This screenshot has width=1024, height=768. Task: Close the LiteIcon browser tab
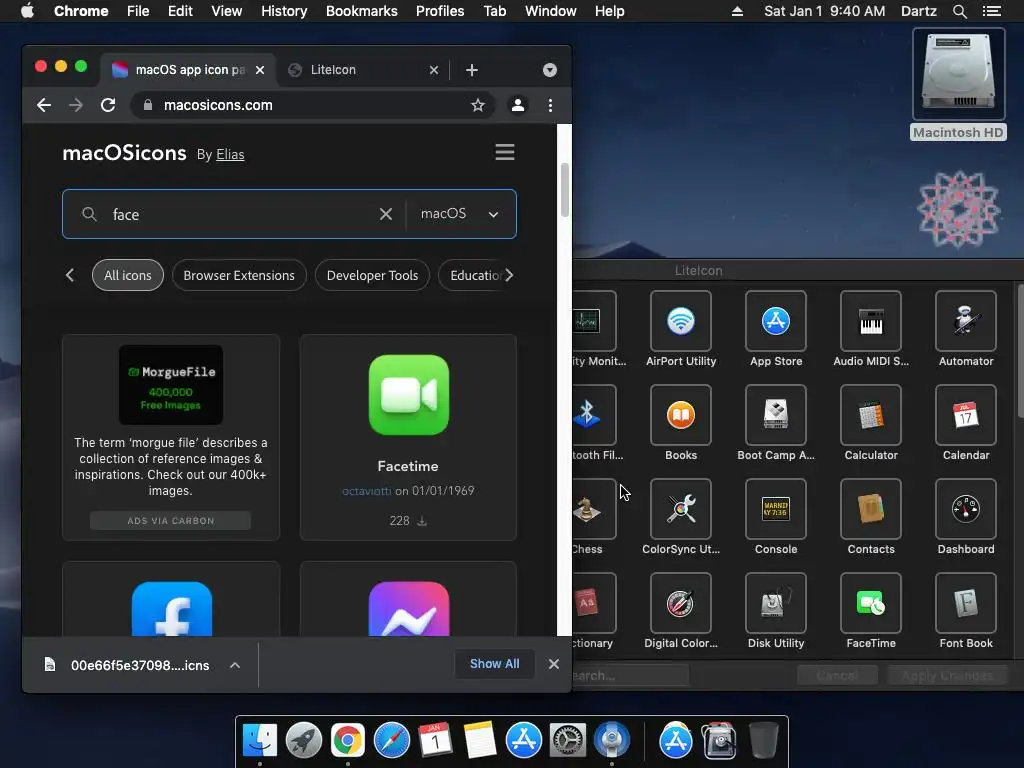[x=434, y=70]
